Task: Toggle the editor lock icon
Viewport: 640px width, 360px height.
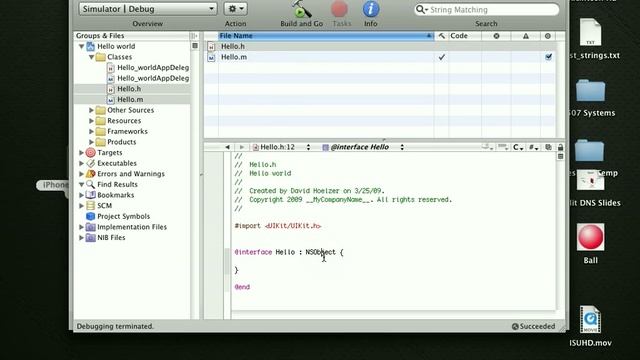Action: [x=560, y=147]
